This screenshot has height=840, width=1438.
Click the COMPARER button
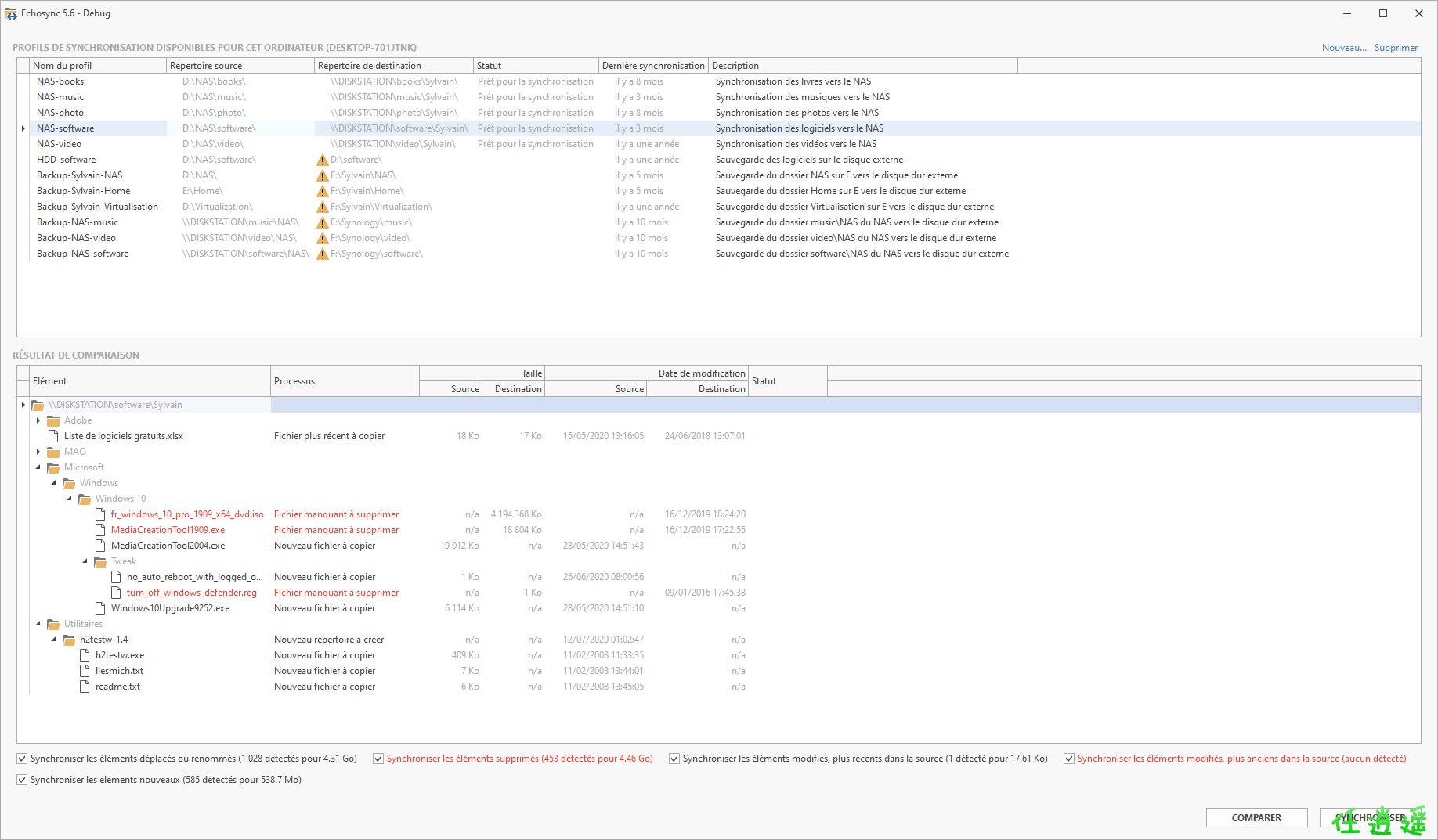[x=1256, y=817]
